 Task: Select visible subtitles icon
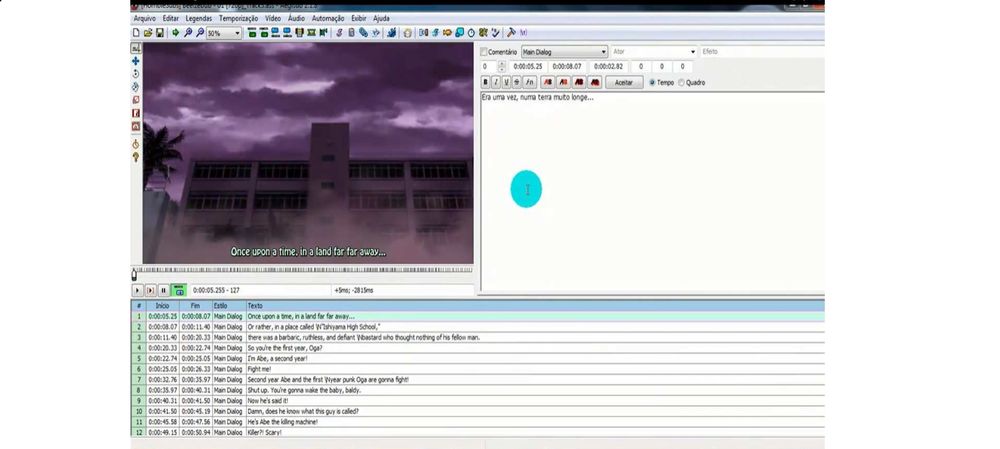point(298,33)
